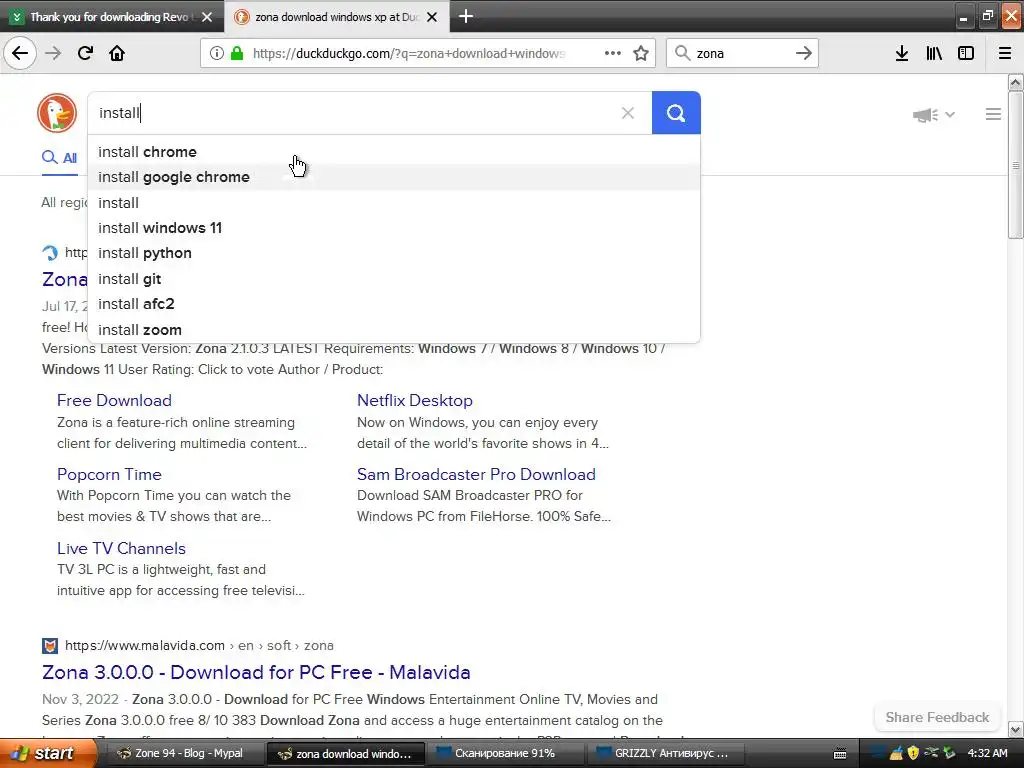Choose suggestion install chrome
This screenshot has height=768, width=1024.
point(394,152)
